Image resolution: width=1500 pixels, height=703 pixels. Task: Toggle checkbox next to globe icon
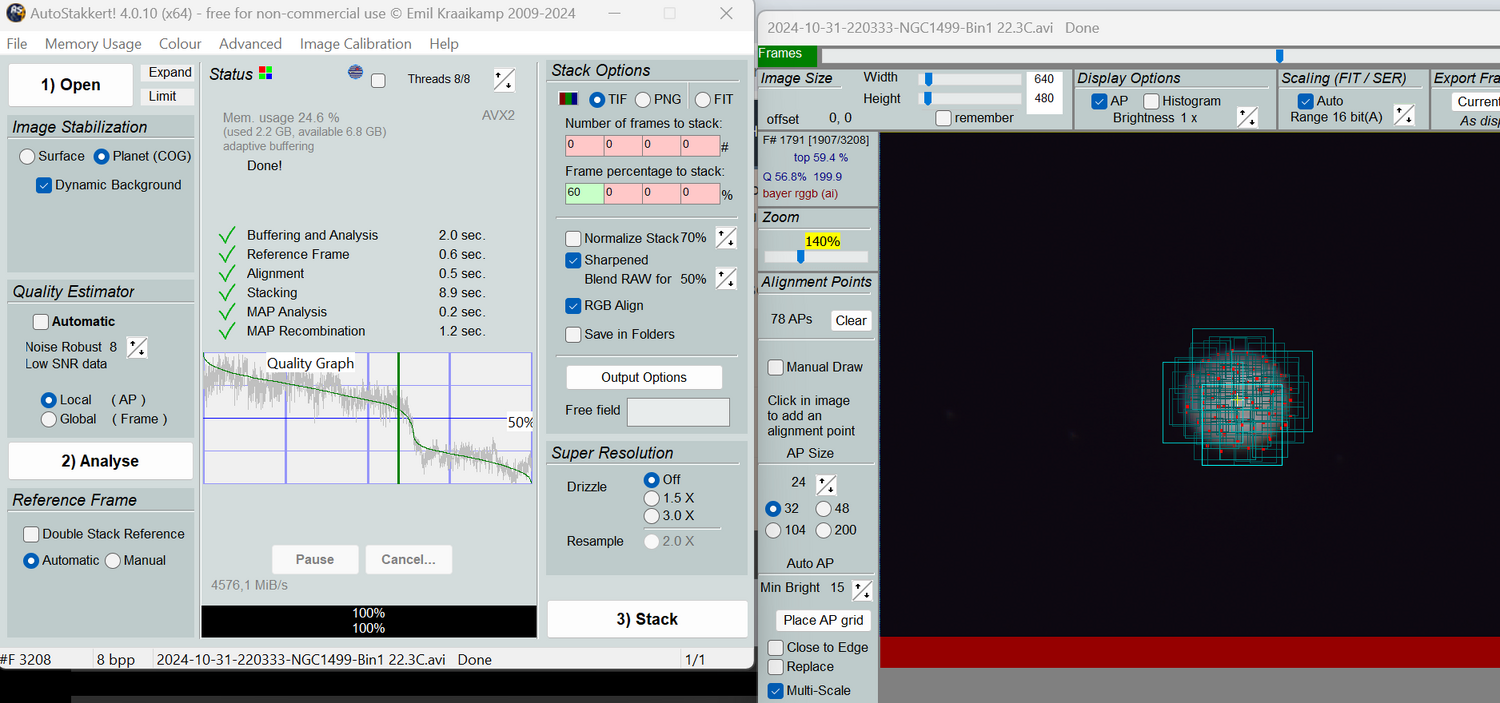click(x=378, y=81)
